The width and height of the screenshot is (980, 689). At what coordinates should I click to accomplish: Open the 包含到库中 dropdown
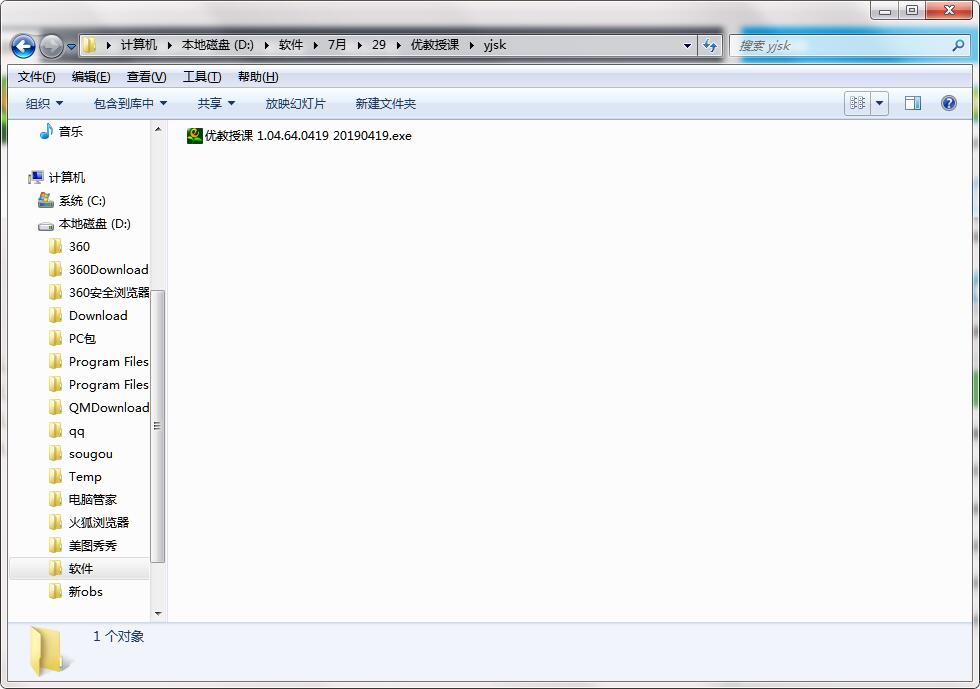(130, 104)
